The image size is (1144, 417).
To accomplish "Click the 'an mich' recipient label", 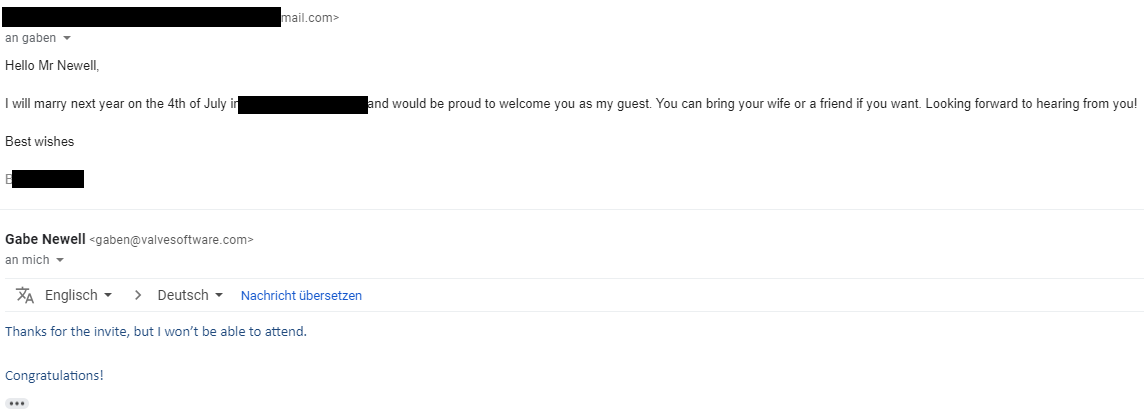I will (27, 260).
